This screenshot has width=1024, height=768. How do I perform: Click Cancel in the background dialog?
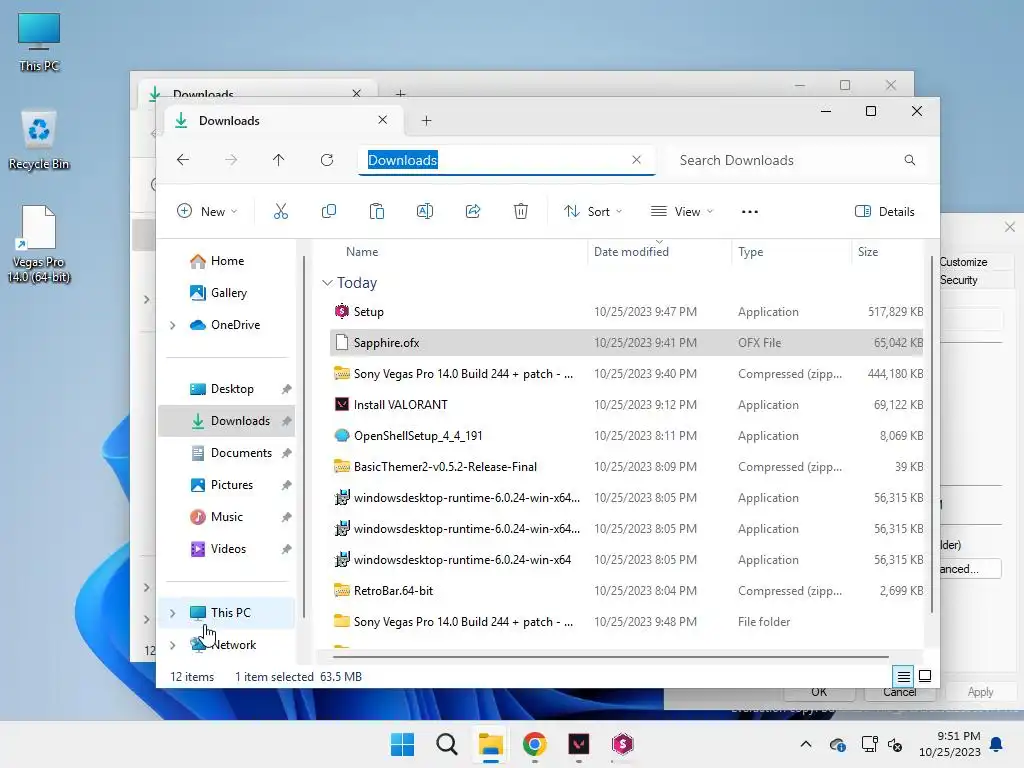click(899, 692)
